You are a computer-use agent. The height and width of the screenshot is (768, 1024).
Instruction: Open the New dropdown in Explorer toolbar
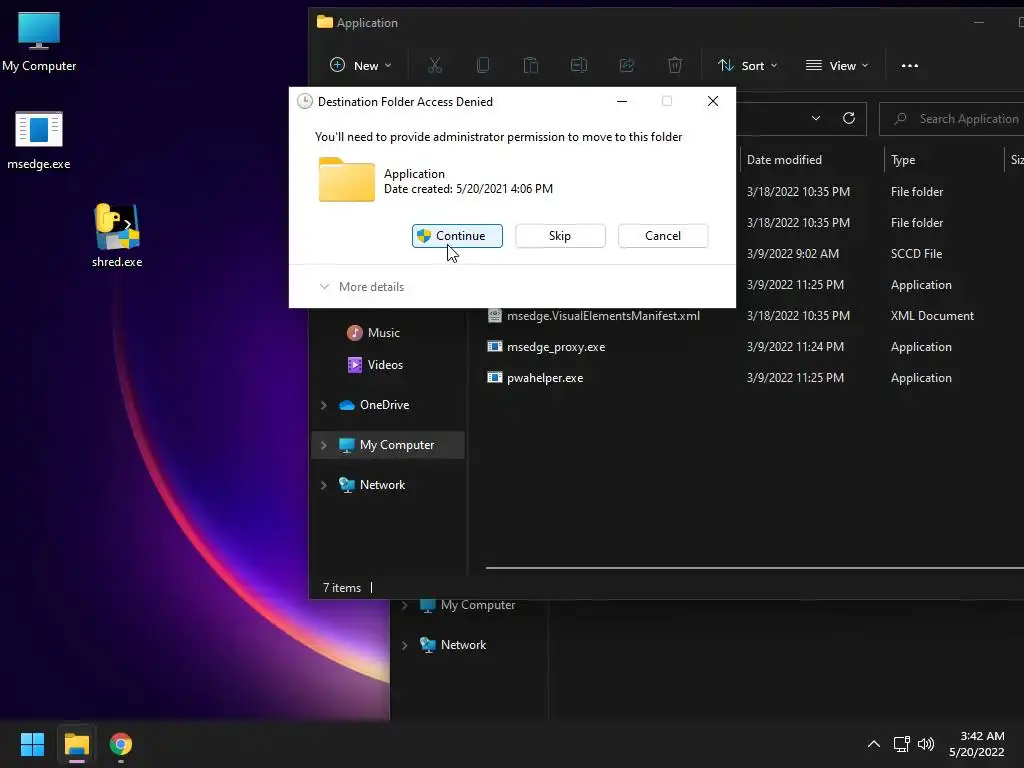point(360,65)
